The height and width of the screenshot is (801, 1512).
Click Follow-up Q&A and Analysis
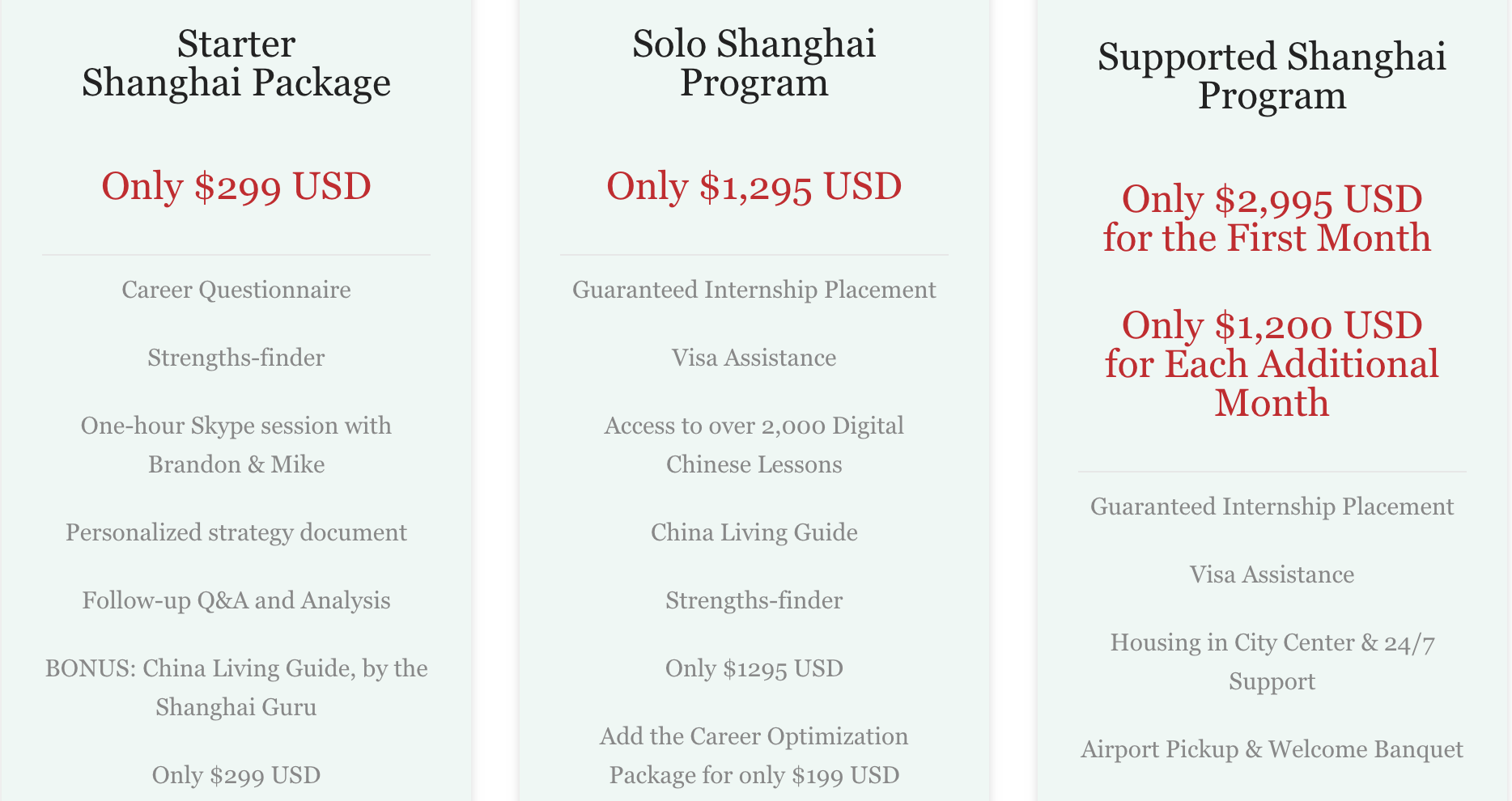click(236, 600)
